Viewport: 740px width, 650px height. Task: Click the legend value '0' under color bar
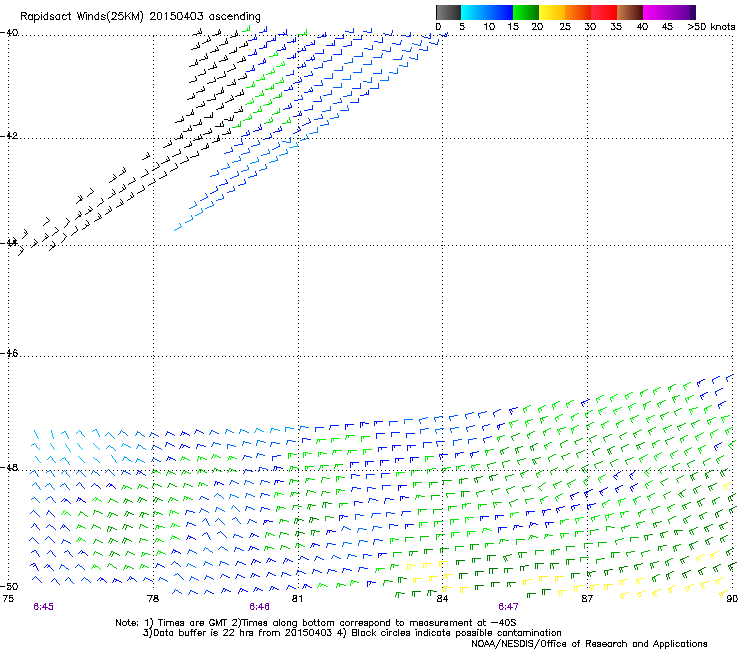pos(438,27)
